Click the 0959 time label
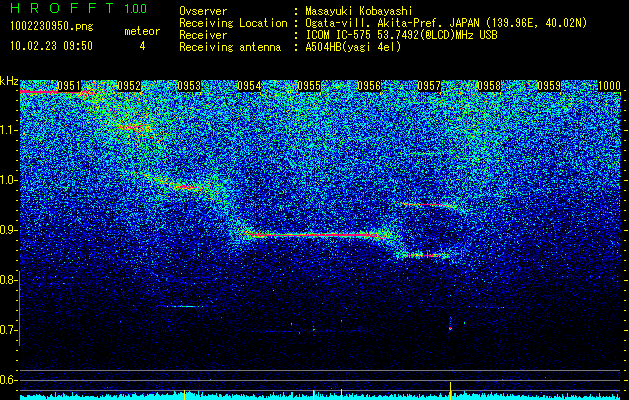 pos(549,86)
